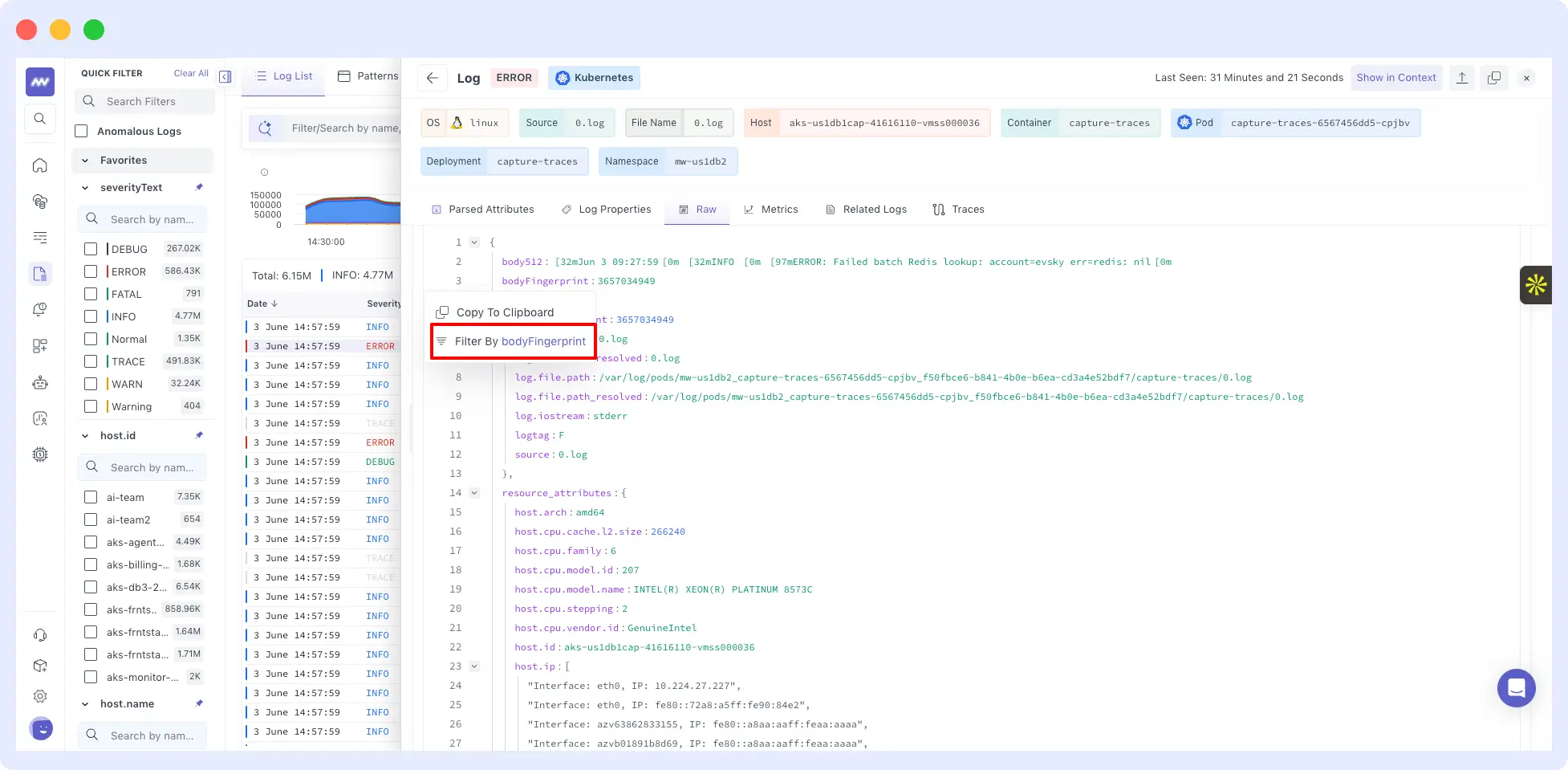Click the quick filter Search Filters field
Viewport: 1568px width, 770px height.
point(146,101)
